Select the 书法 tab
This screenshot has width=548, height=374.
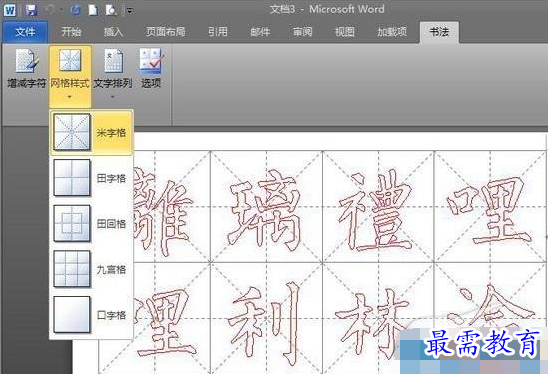pos(439,32)
